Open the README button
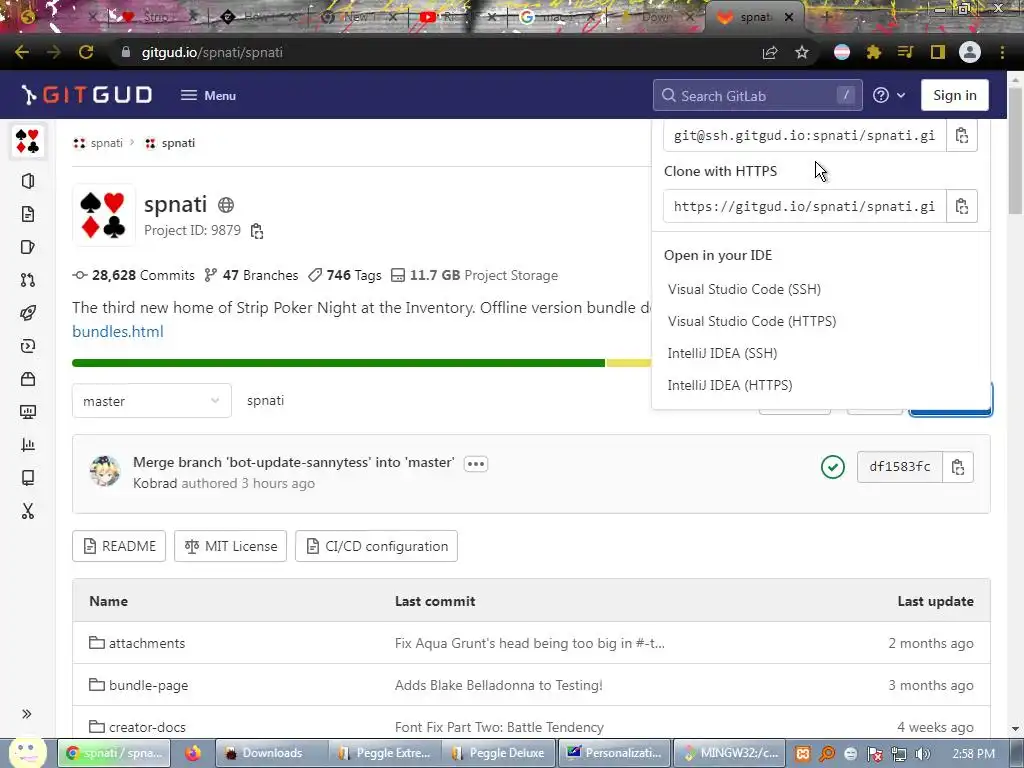Screen dimensions: 1024x768 (x=119, y=546)
